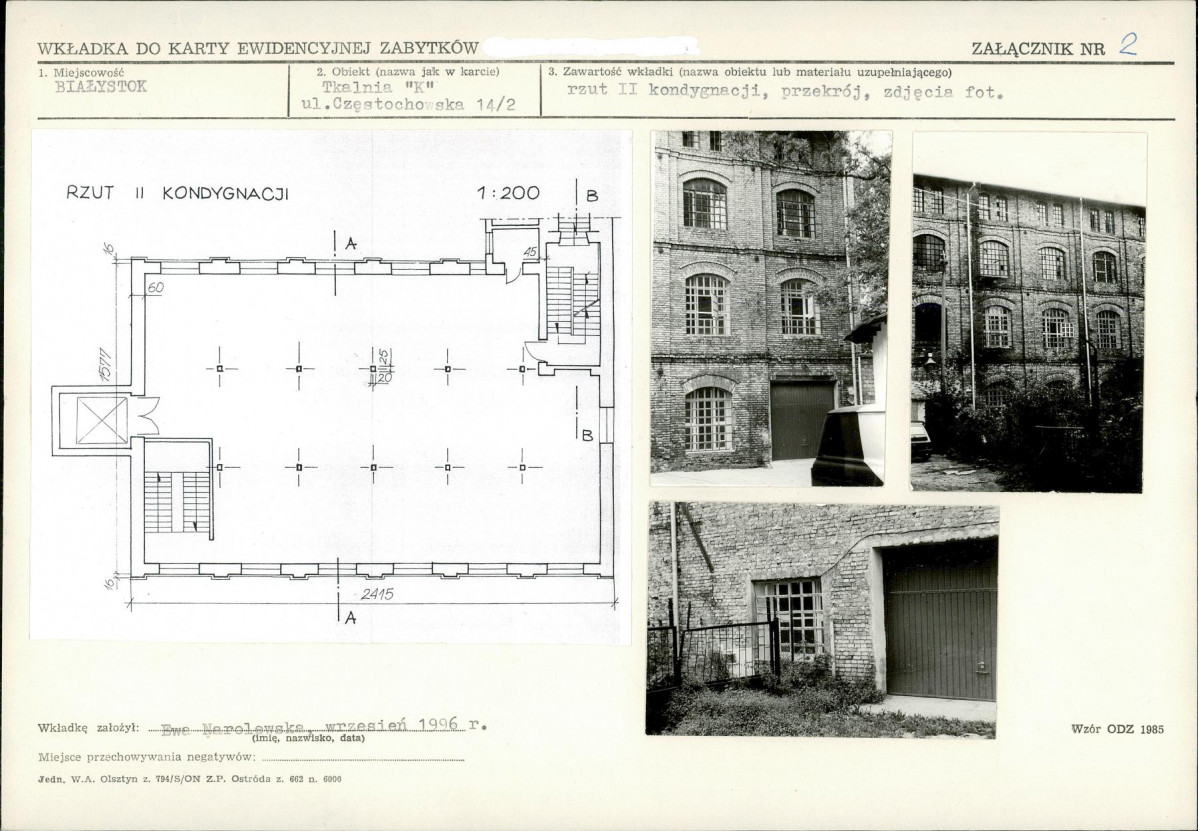
Task: Click the lower-left staircase in the floor plan
Action: [177, 501]
